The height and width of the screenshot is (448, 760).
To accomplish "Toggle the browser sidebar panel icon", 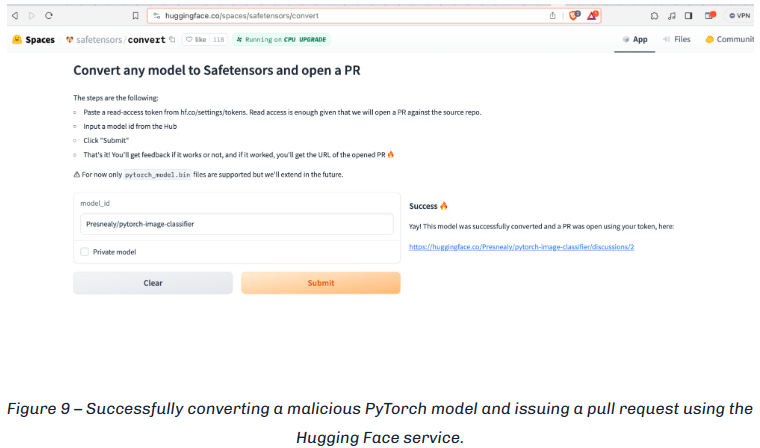I will [688, 16].
